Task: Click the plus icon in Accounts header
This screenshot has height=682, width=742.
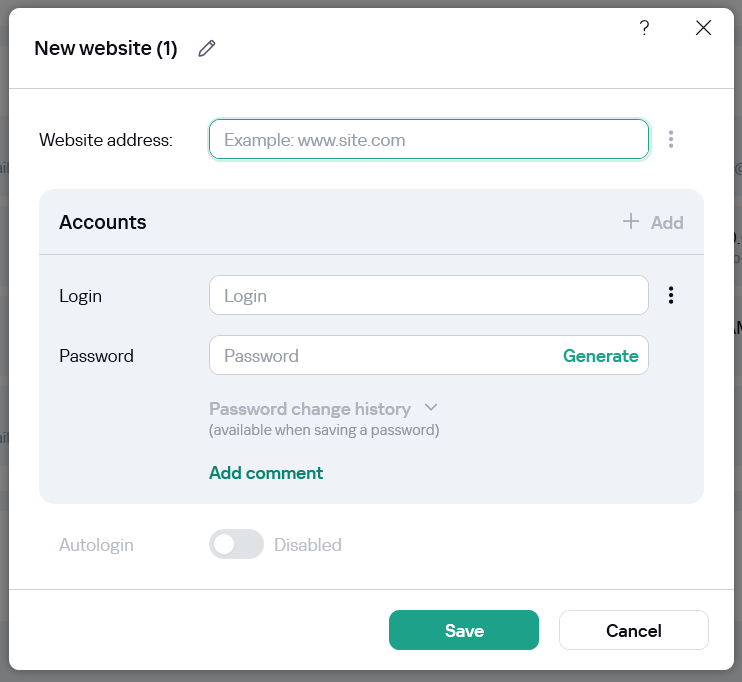Action: 631,222
